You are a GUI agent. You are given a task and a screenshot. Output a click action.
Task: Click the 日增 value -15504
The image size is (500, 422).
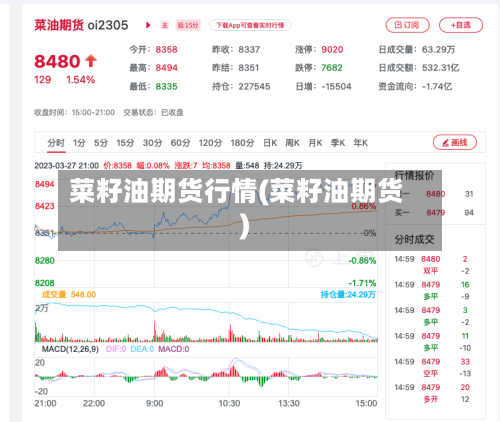[x=336, y=87]
